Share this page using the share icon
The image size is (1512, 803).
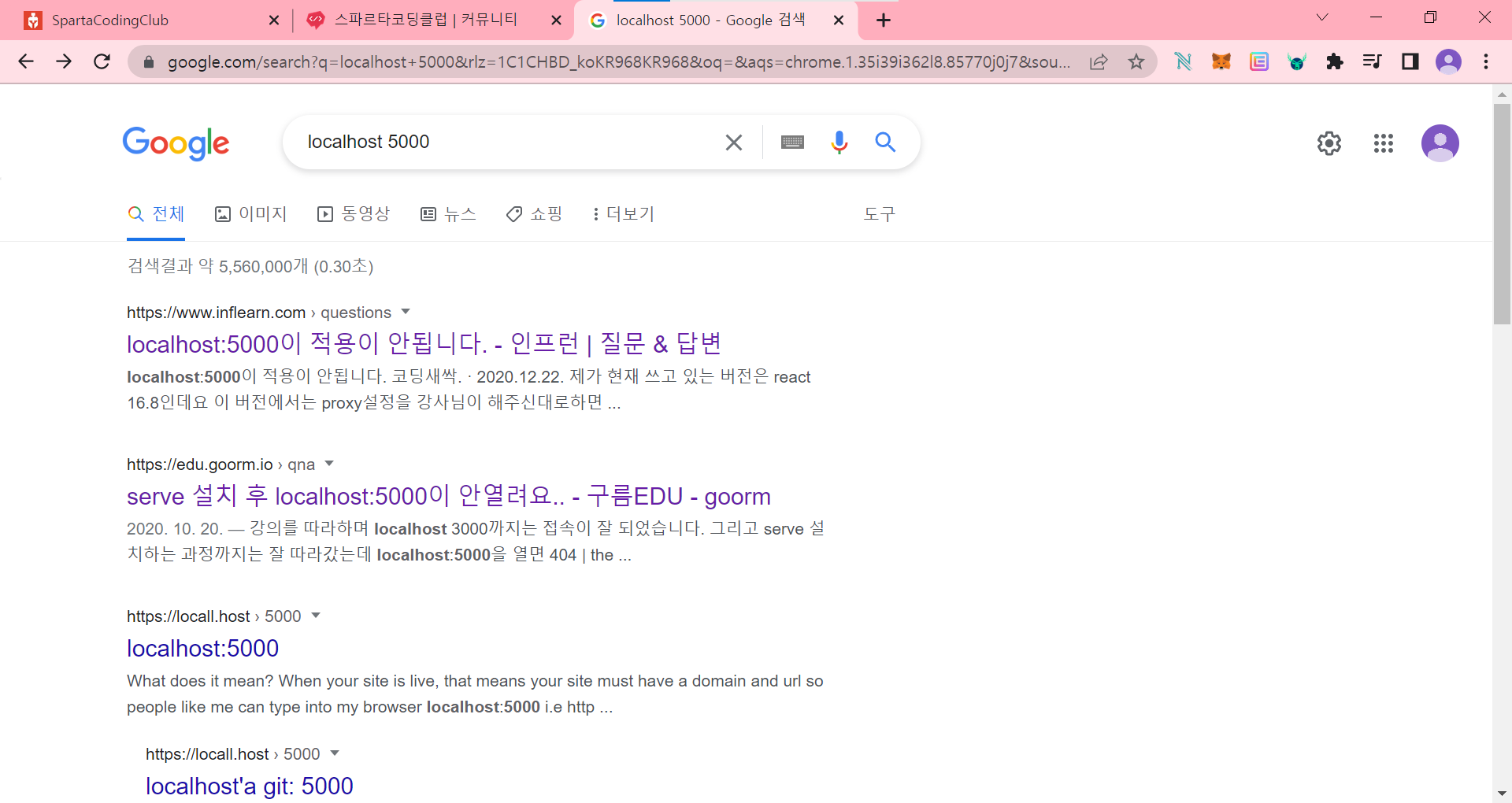click(x=1099, y=61)
